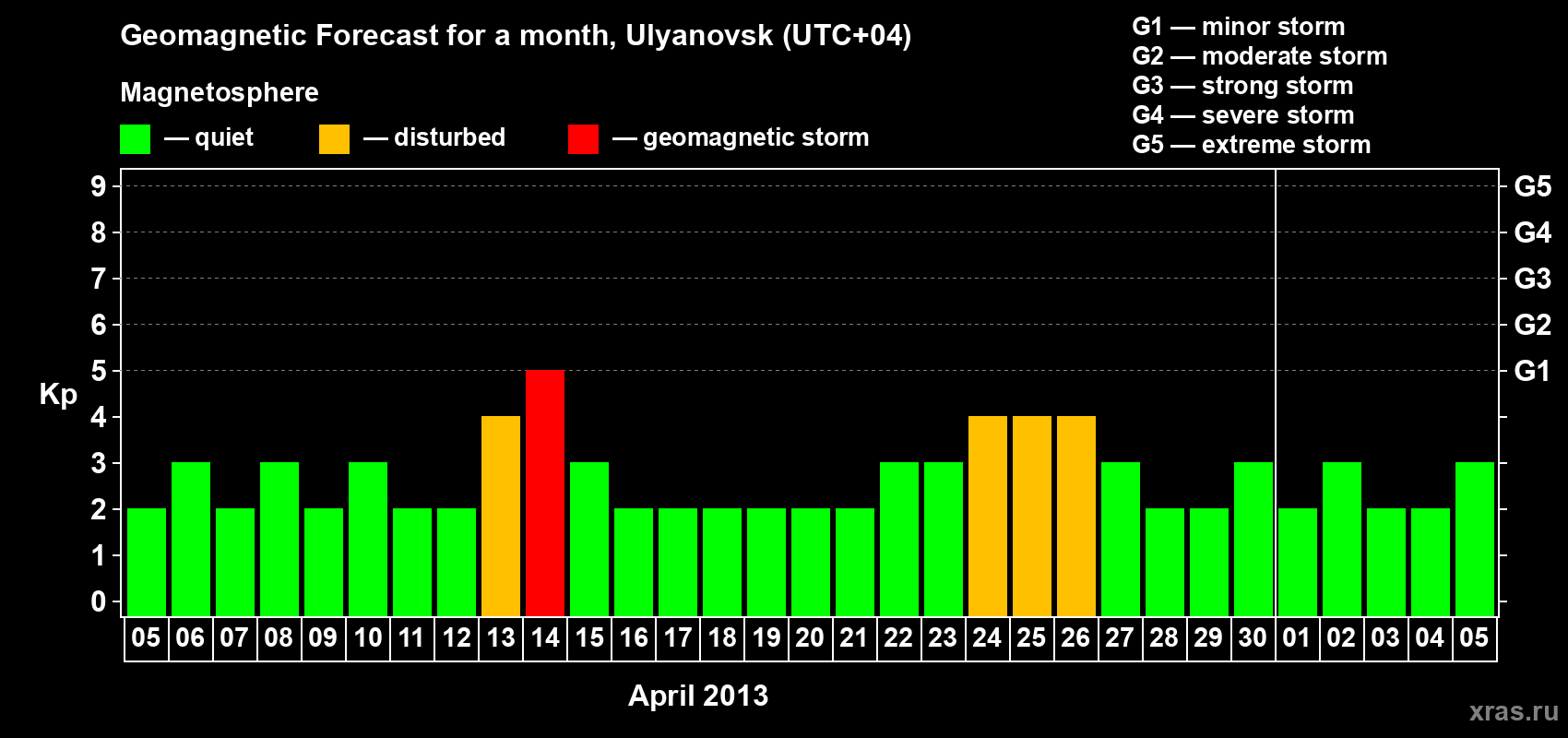Click the Kp value 5 on left axis
1568x738 pixels.
[99, 371]
